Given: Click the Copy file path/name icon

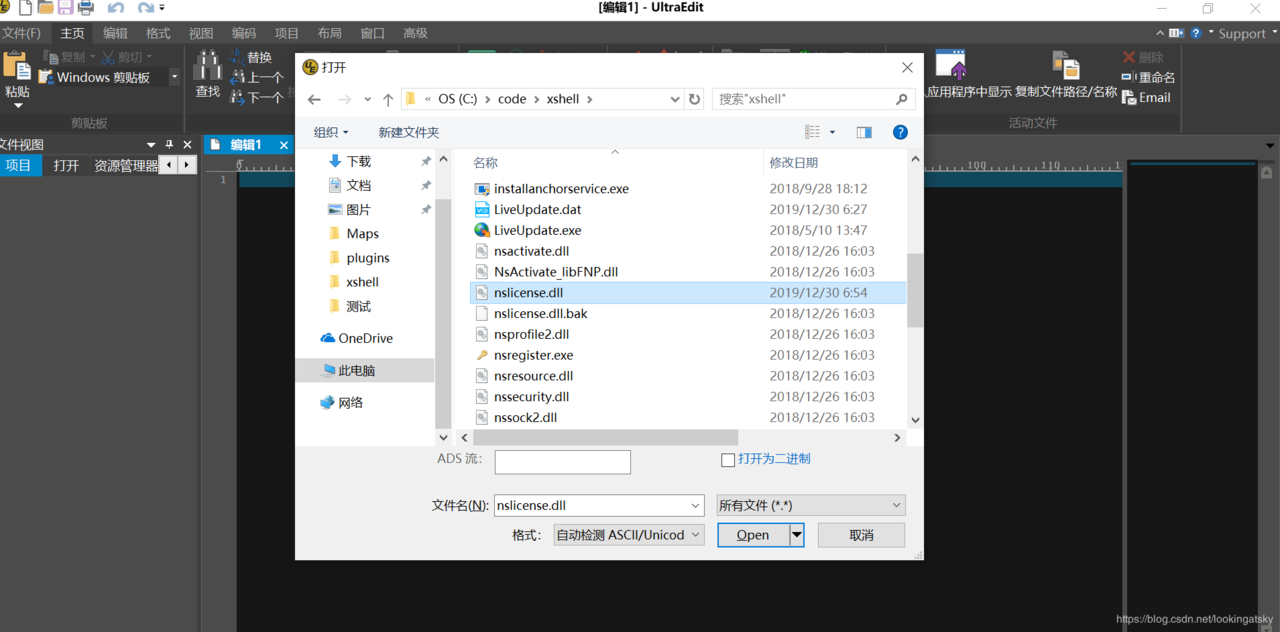Looking at the screenshot, I should [x=1066, y=65].
